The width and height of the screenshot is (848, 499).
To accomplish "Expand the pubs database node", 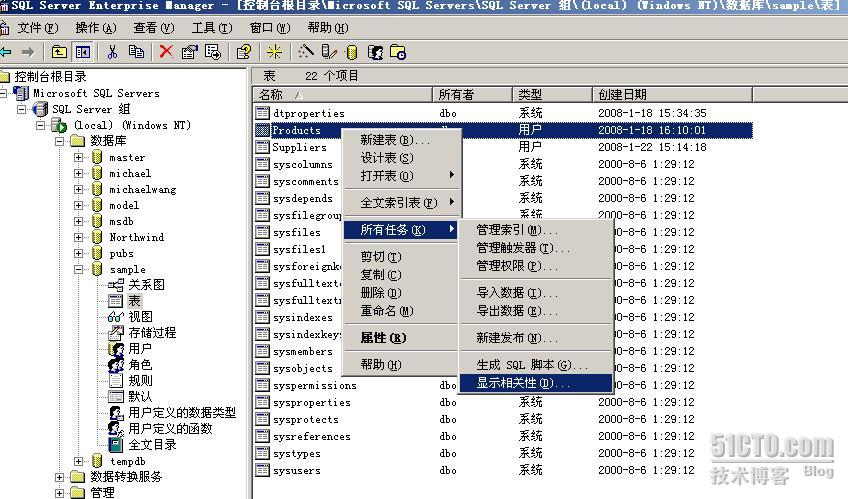I will click(78, 253).
